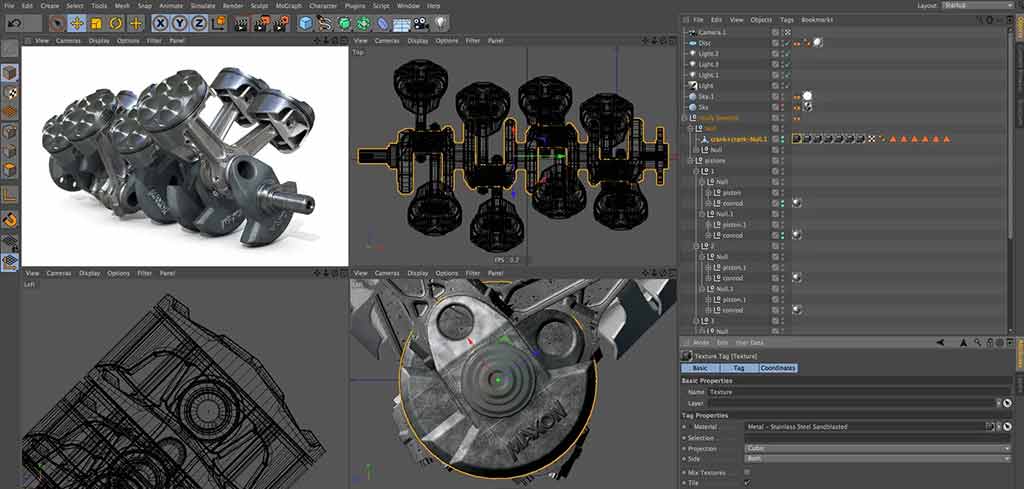Open the Create menu
The height and width of the screenshot is (489, 1024).
(x=50, y=5)
